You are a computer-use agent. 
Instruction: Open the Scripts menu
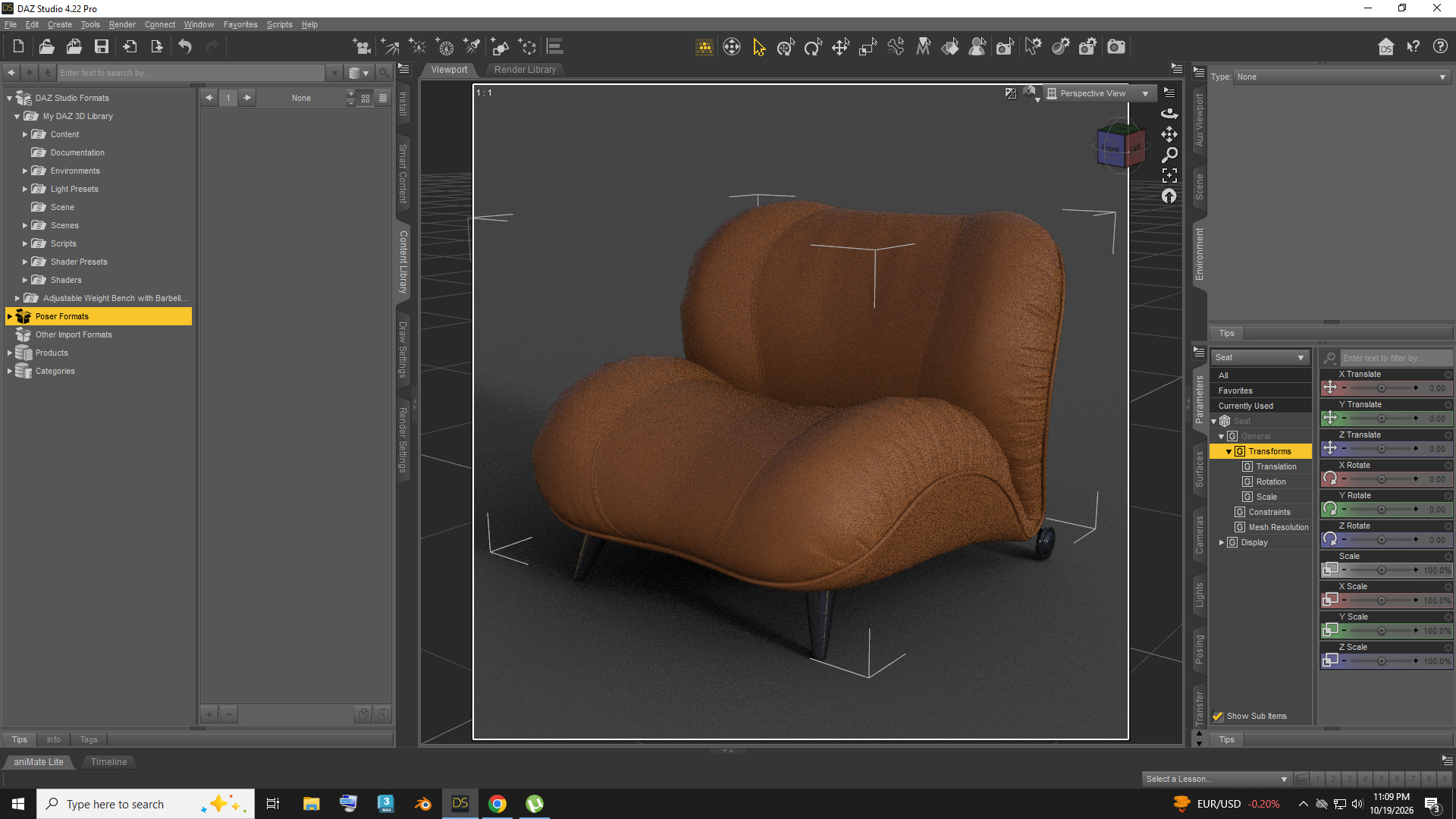[279, 25]
